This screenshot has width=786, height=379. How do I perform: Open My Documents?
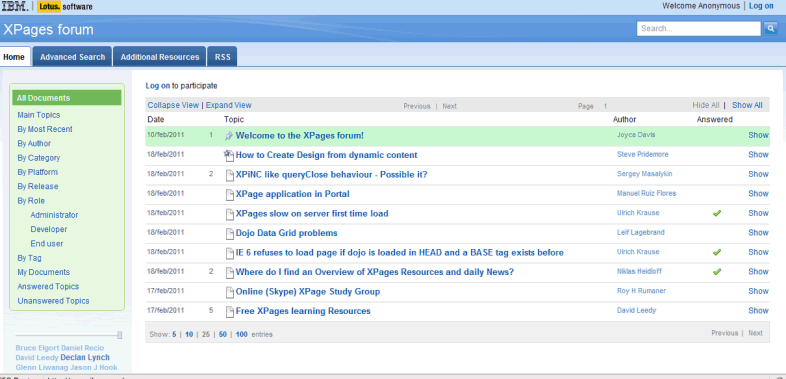(x=44, y=272)
